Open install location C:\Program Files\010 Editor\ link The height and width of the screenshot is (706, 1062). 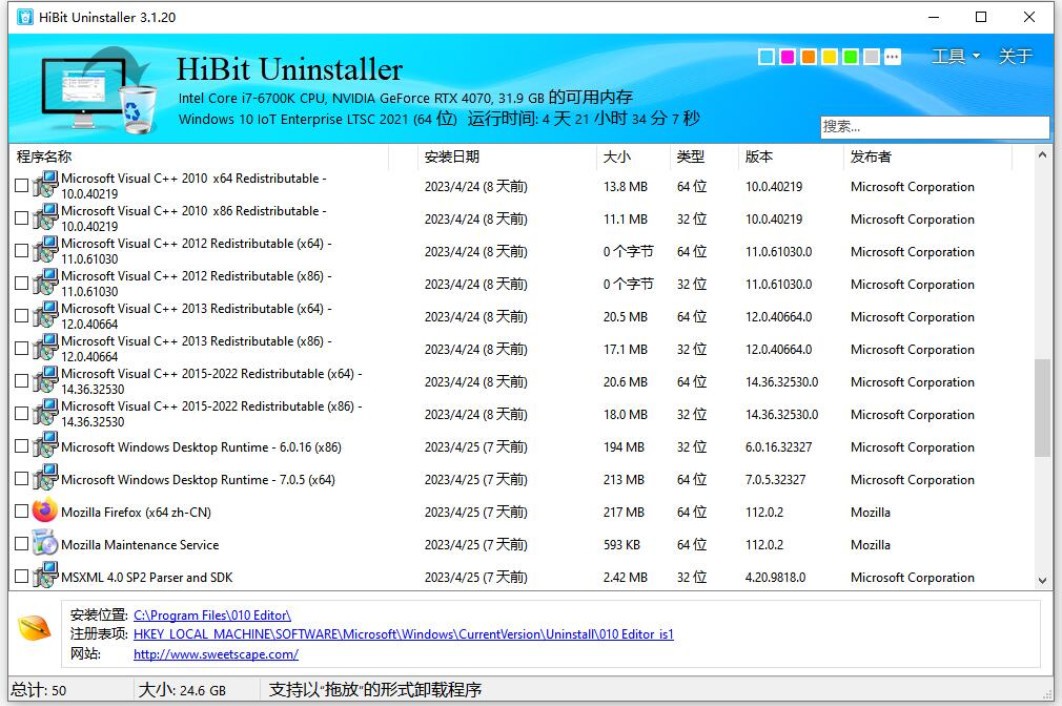tap(212, 615)
